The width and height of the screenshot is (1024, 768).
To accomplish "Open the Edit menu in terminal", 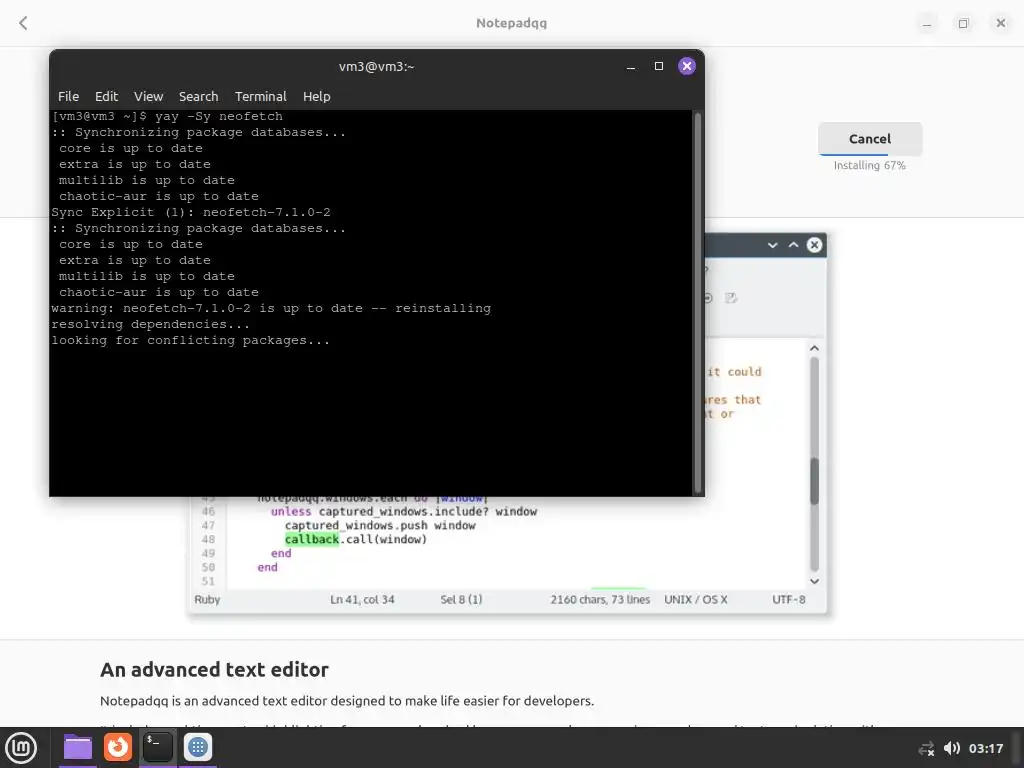I will (x=106, y=97).
